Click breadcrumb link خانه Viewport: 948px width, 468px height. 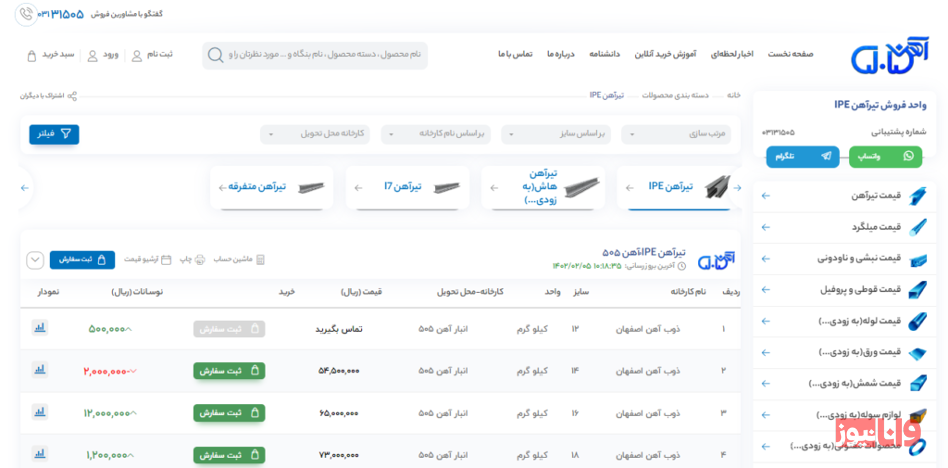coord(733,96)
